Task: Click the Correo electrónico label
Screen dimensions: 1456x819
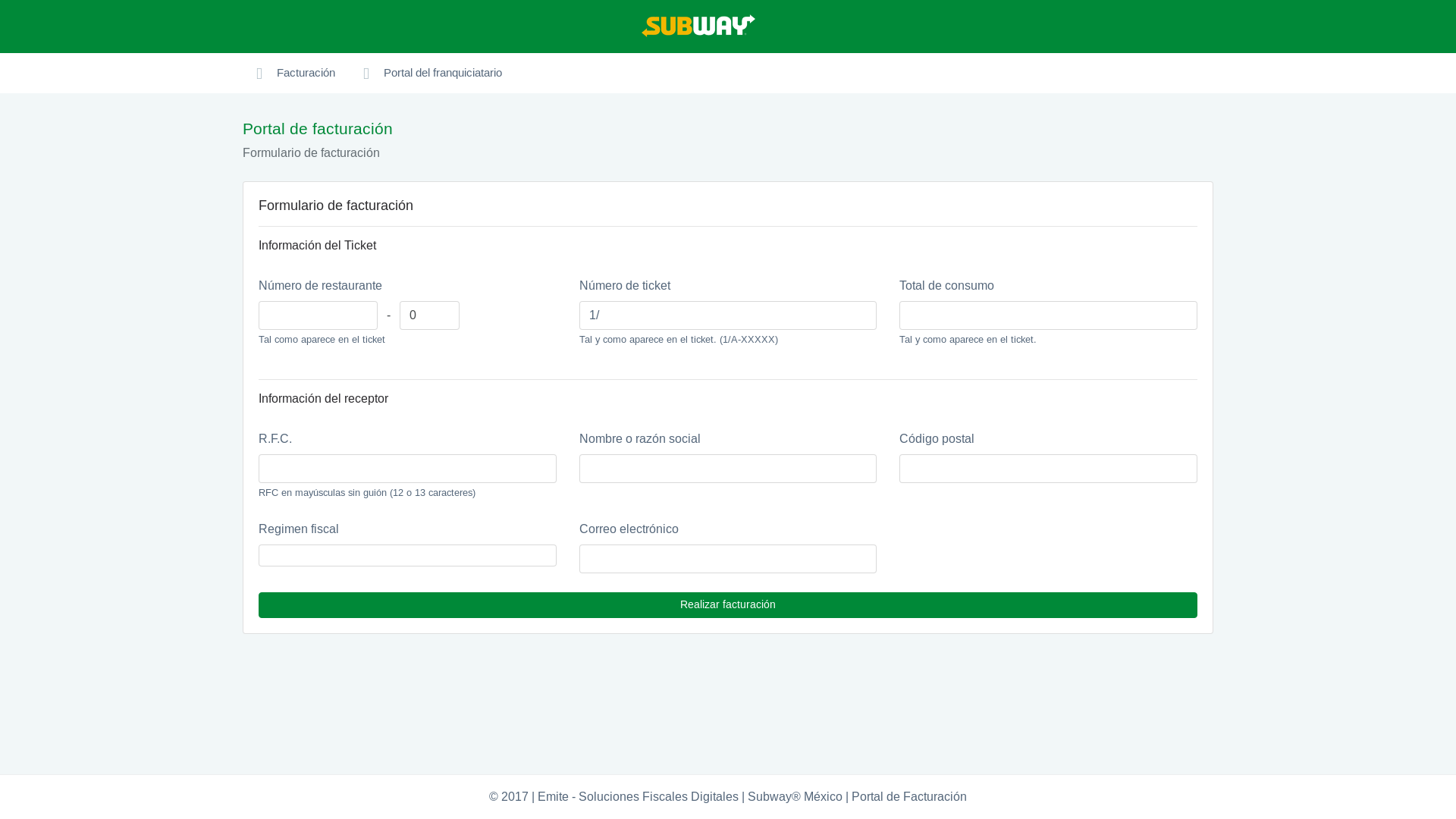Action: coord(629,529)
